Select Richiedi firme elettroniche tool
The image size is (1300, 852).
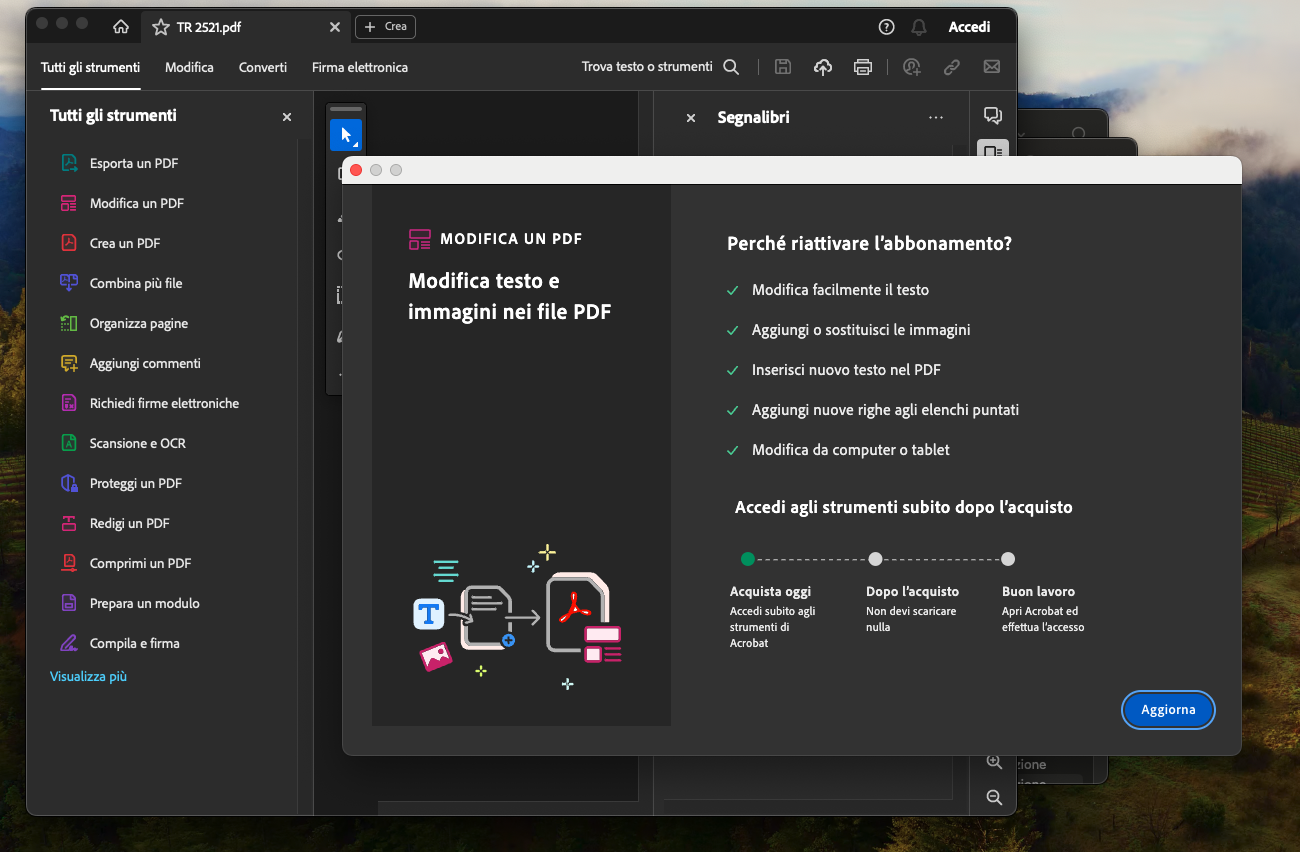pyautogui.click(x=164, y=403)
